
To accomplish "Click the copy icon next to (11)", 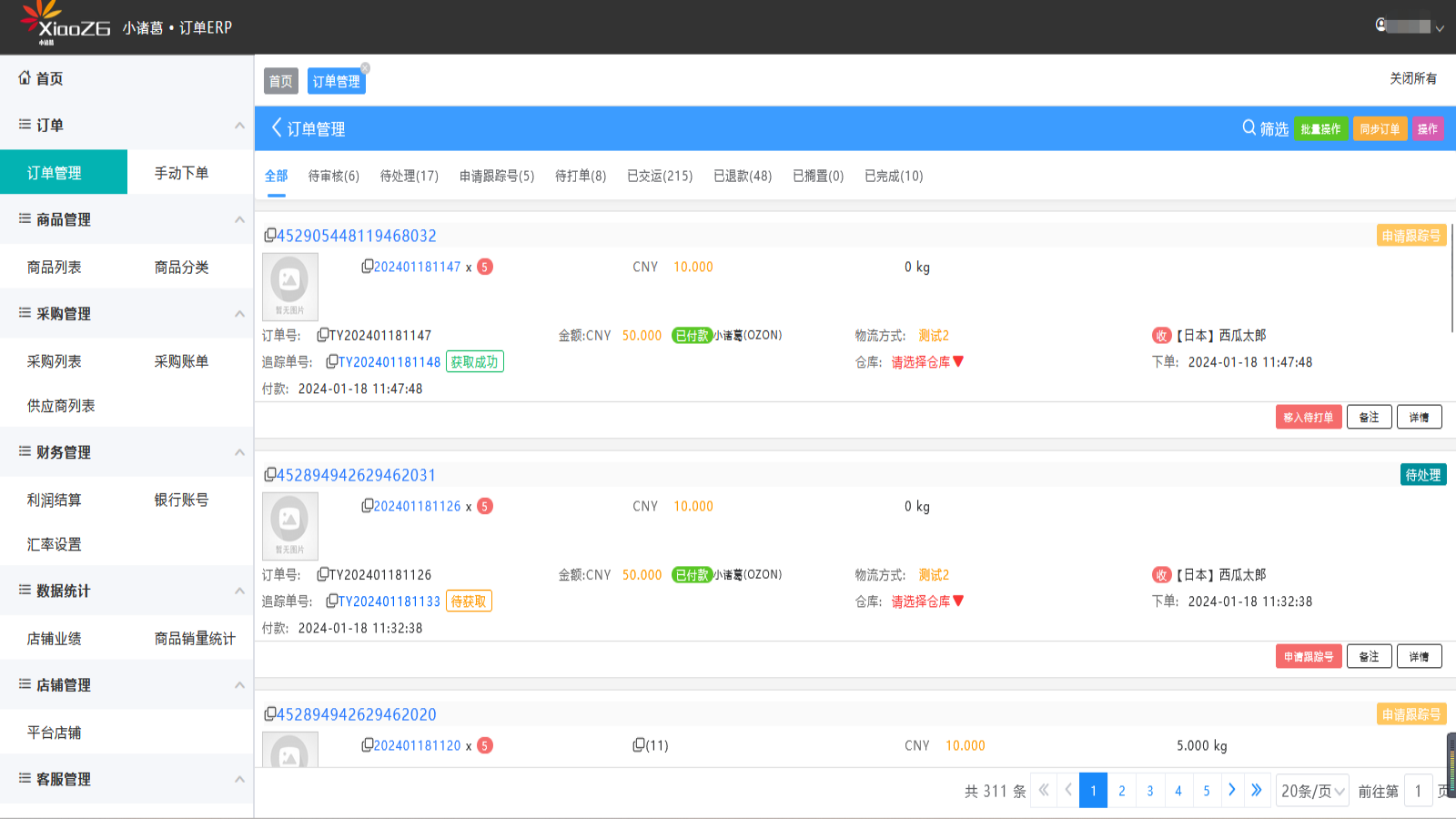I will coord(639,745).
